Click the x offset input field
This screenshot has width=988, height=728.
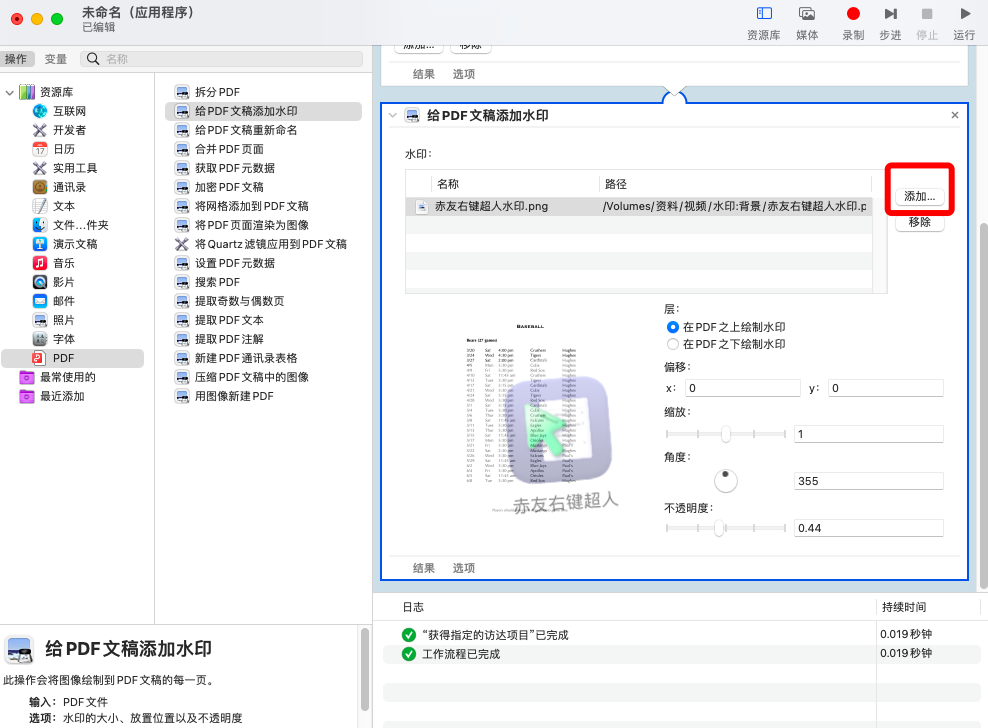pos(742,387)
